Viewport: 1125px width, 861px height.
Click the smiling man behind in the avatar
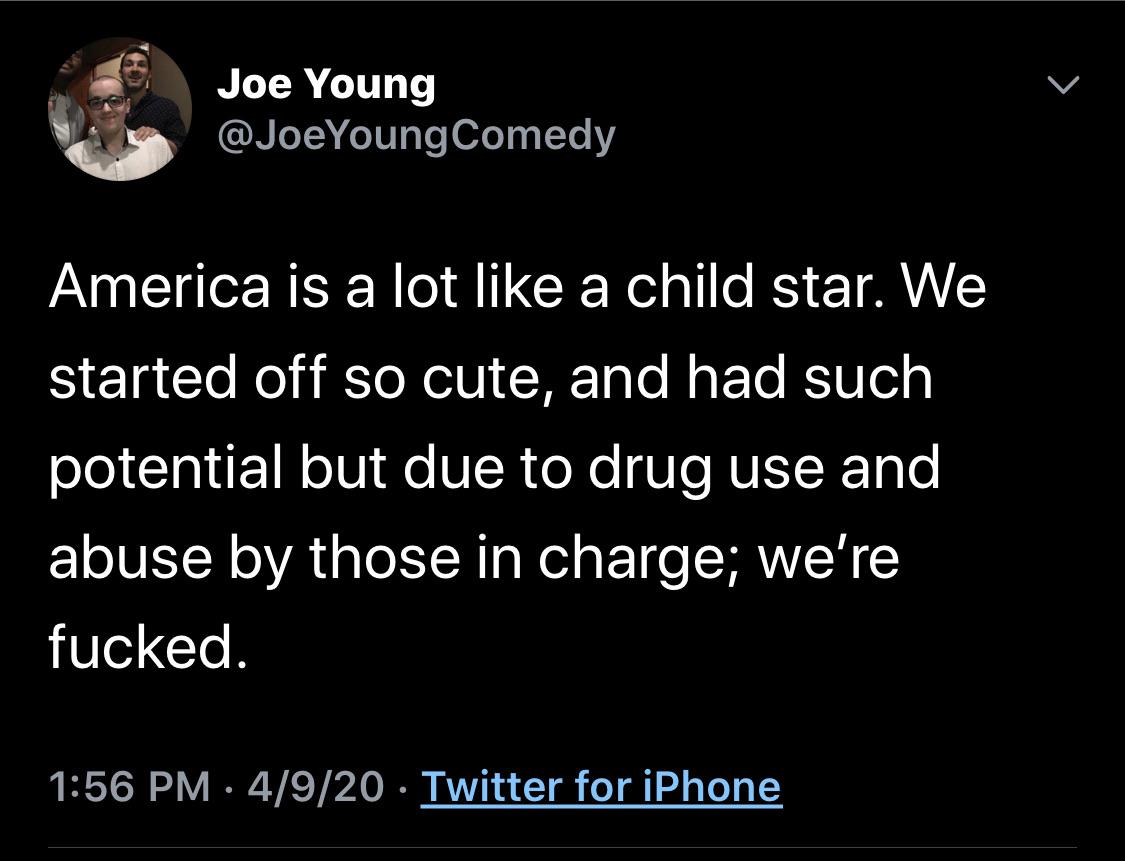click(x=135, y=70)
